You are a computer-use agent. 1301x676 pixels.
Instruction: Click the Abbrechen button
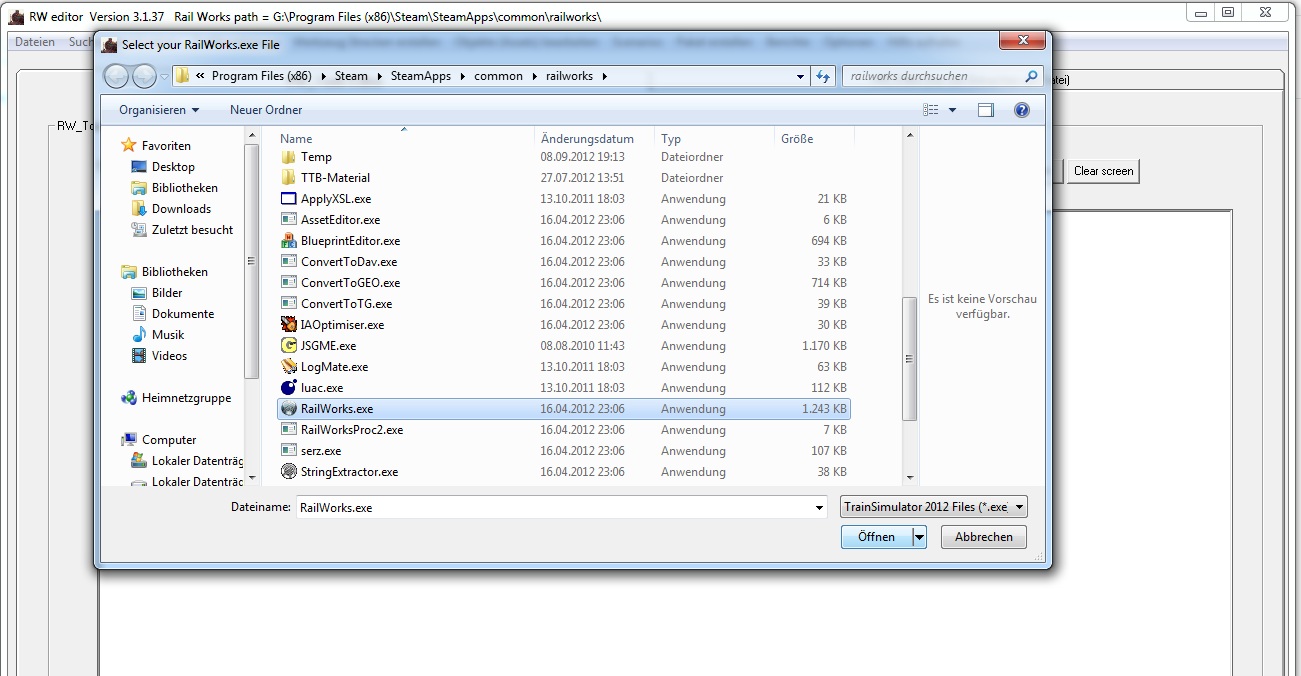pyautogui.click(x=984, y=537)
